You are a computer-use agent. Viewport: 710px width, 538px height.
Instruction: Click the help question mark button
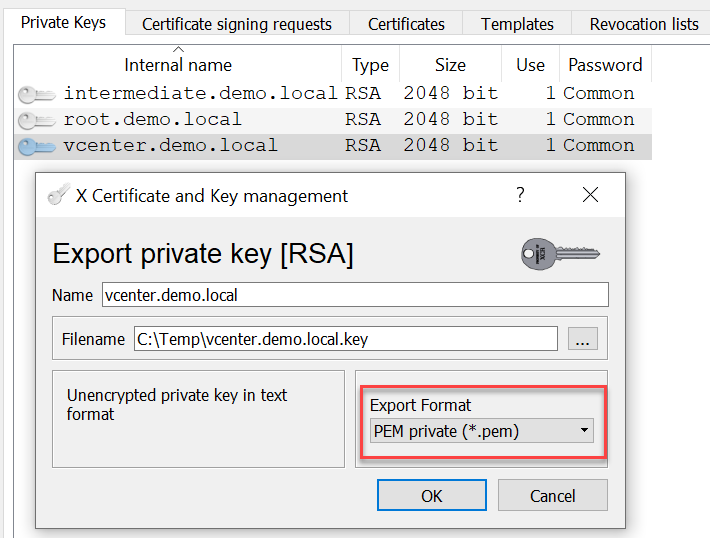point(520,195)
